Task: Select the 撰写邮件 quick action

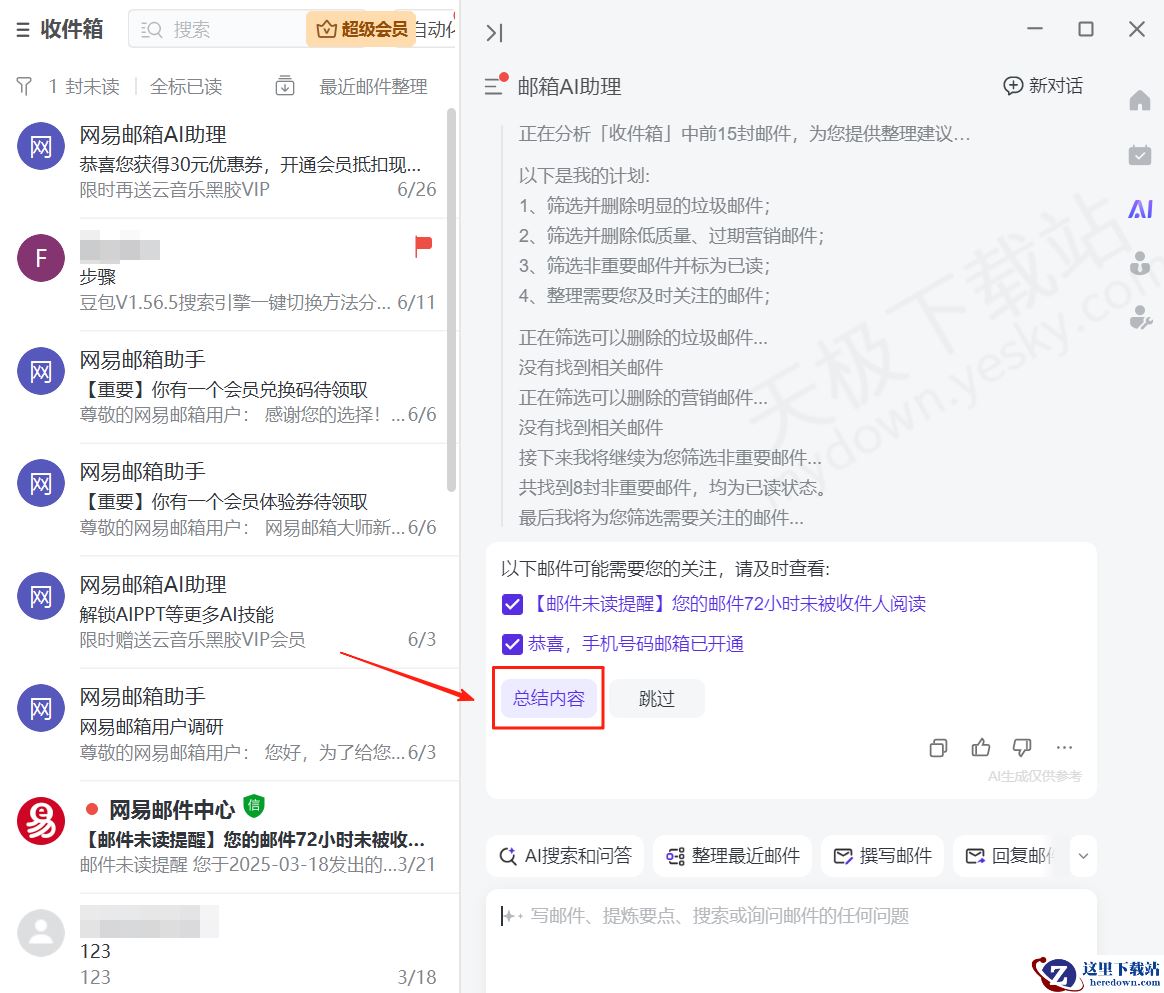Action: 882,856
